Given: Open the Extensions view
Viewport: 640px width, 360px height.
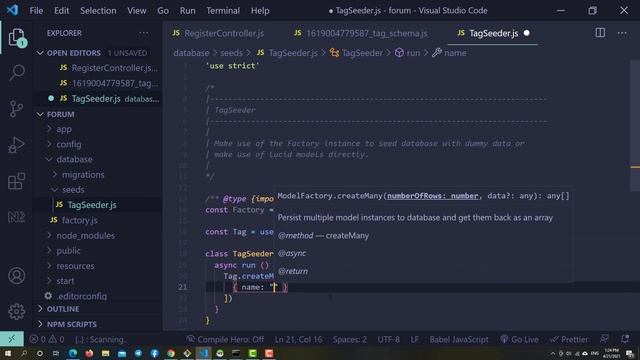Looking at the screenshot, I should (x=16, y=181).
